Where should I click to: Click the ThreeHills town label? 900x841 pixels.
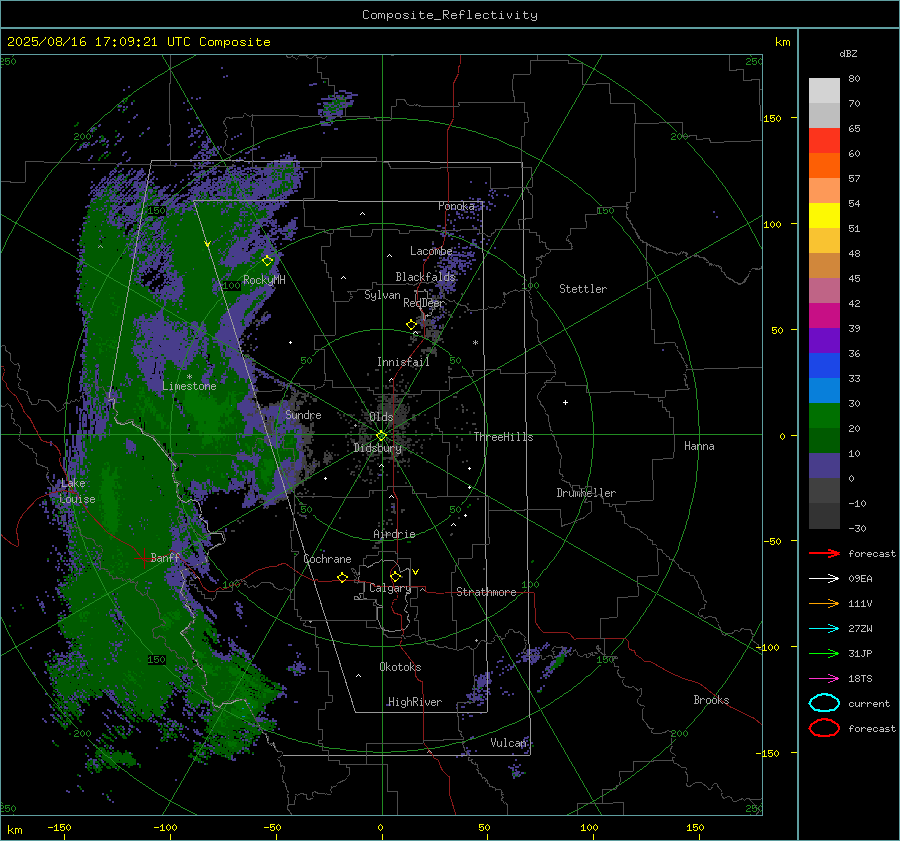pos(503,437)
